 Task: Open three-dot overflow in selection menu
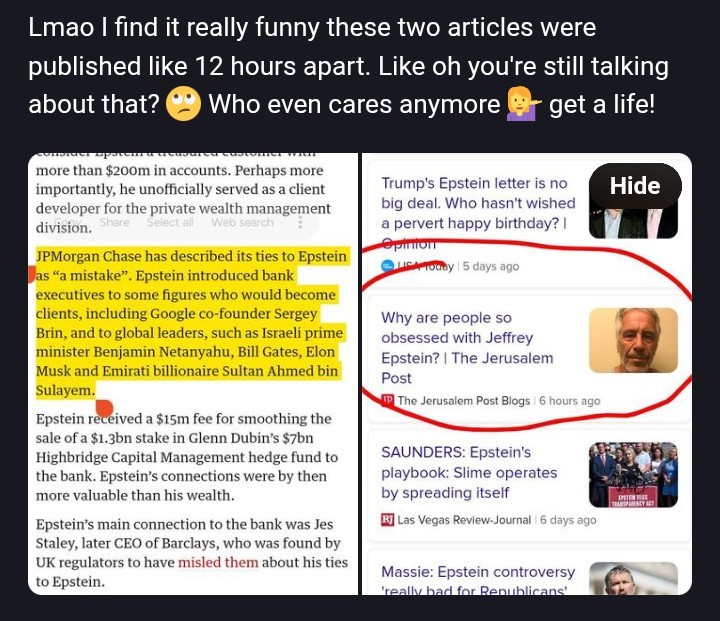pyautogui.click(x=300, y=223)
